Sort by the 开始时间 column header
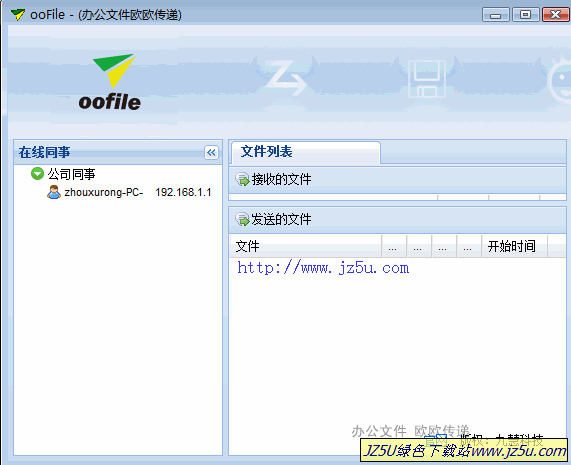 pos(515,247)
